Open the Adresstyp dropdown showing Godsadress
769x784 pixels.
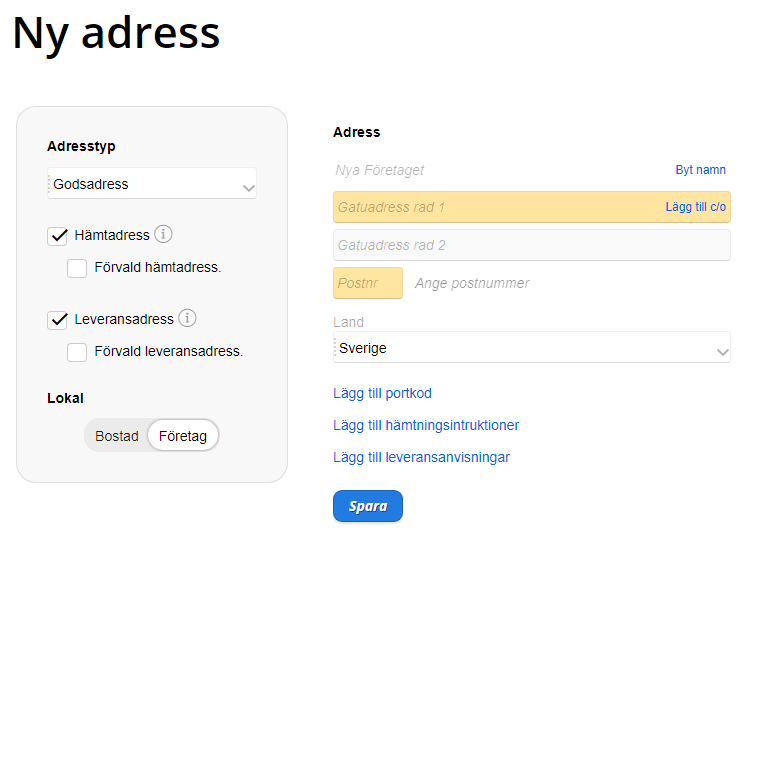coord(152,184)
